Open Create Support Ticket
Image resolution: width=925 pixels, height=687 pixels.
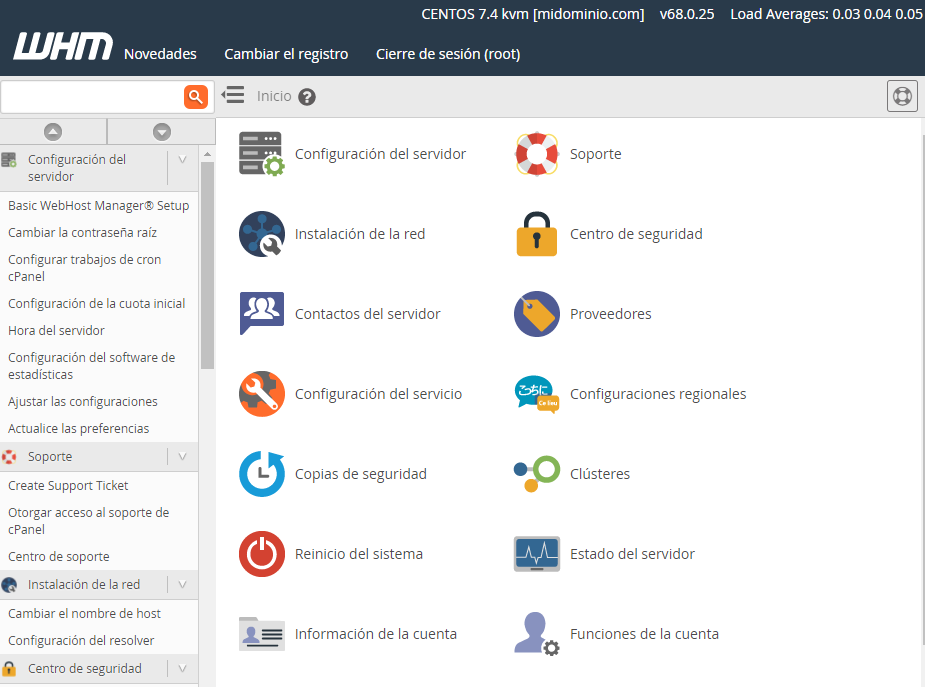pyautogui.click(x=68, y=486)
